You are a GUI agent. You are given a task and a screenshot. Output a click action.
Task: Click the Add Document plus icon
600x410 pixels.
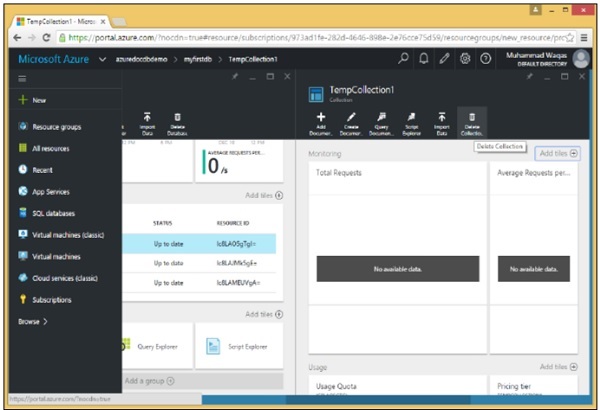point(321,117)
